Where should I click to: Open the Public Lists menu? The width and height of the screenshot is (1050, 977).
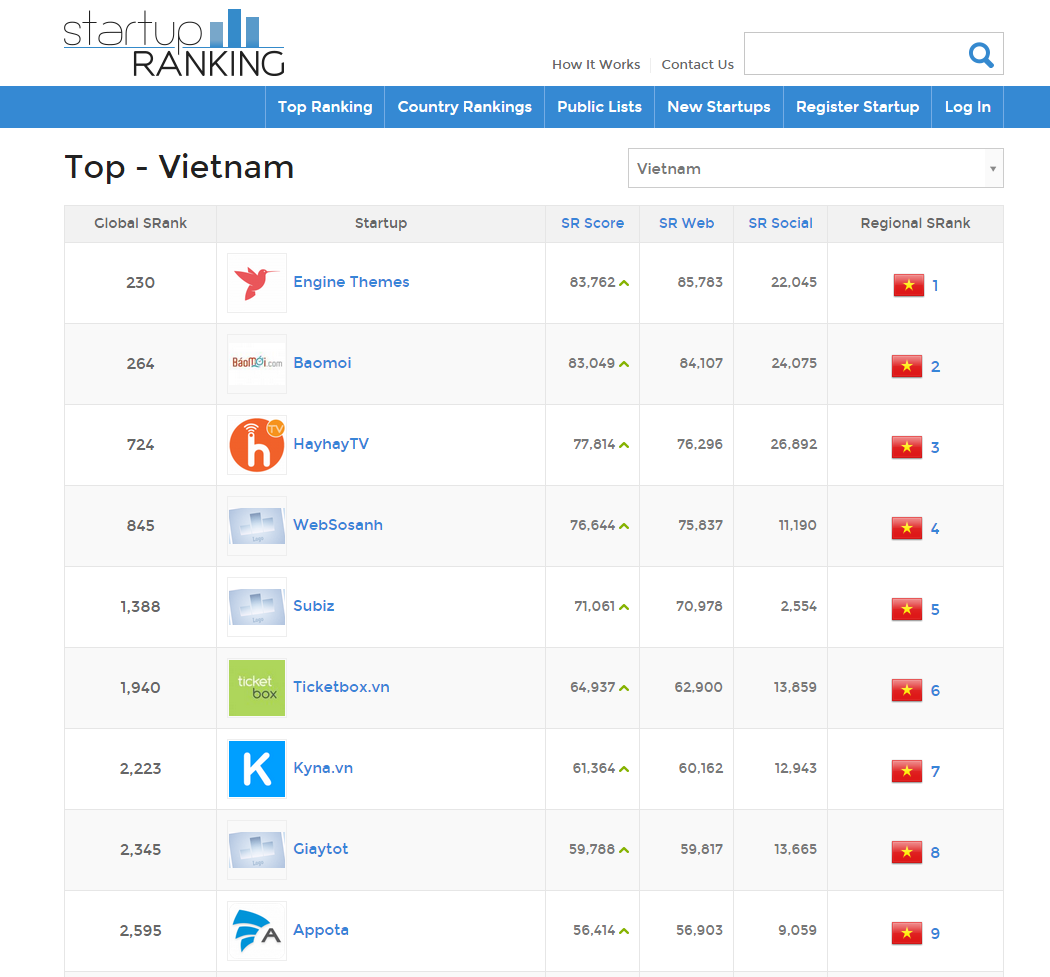coord(598,107)
